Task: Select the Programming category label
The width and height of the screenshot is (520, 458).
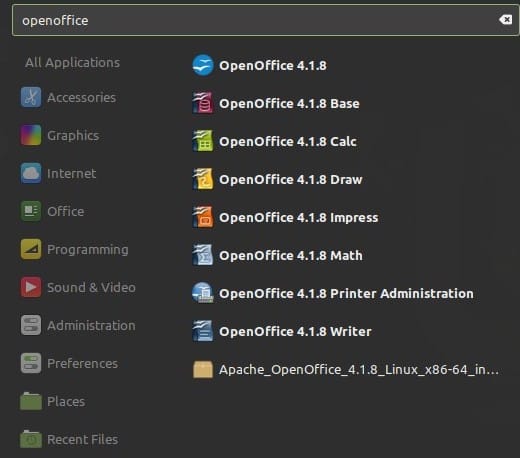Action: tap(88, 250)
